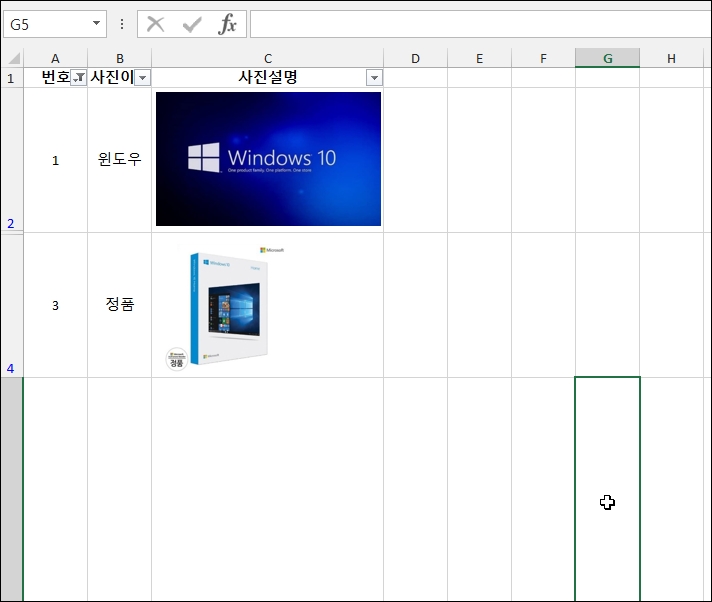Image resolution: width=712 pixels, height=602 pixels.
Task: Click the cell with number 3 in column A
Action: [55, 305]
